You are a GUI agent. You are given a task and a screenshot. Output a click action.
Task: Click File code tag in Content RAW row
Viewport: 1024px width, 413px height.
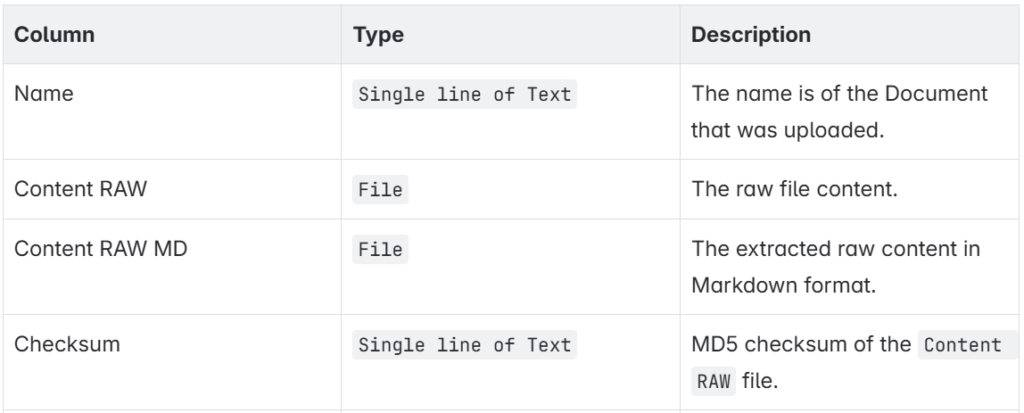(x=380, y=190)
